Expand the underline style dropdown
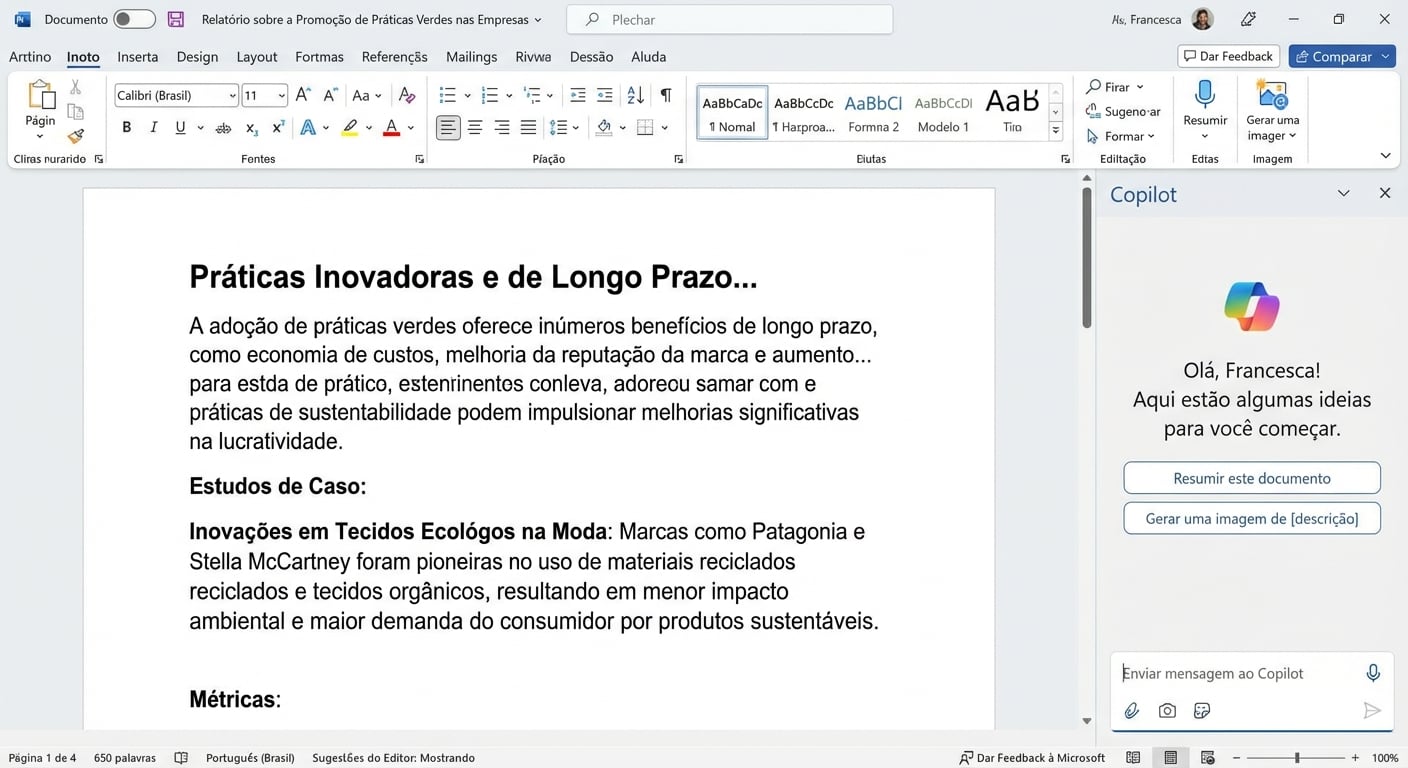This screenshot has width=1408, height=768. click(x=200, y=127)
